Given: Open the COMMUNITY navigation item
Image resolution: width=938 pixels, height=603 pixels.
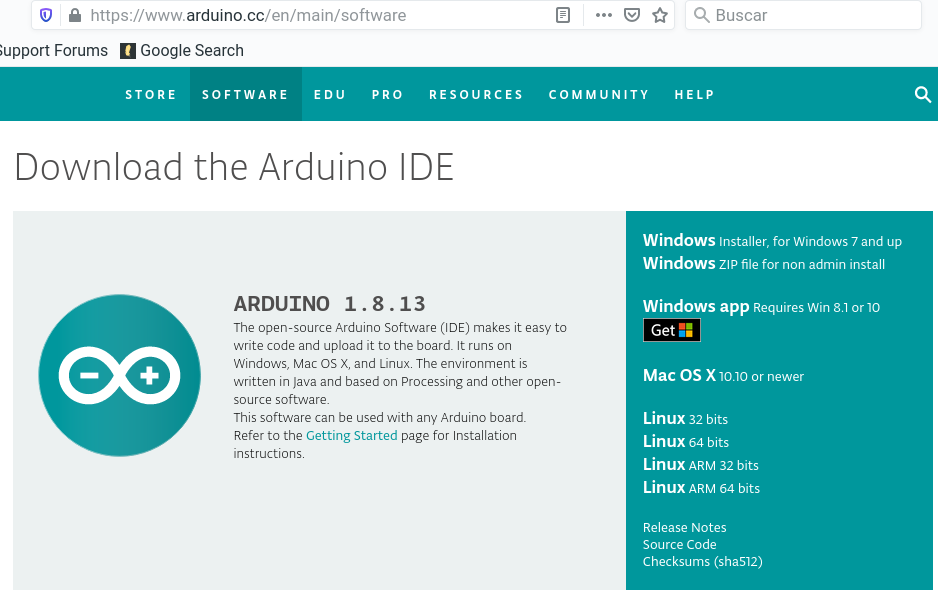Looking at the screenshot, I should point(598,94).
